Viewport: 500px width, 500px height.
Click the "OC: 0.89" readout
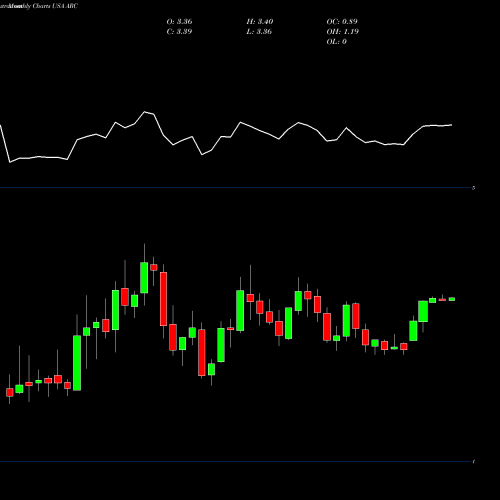(342, 22)
